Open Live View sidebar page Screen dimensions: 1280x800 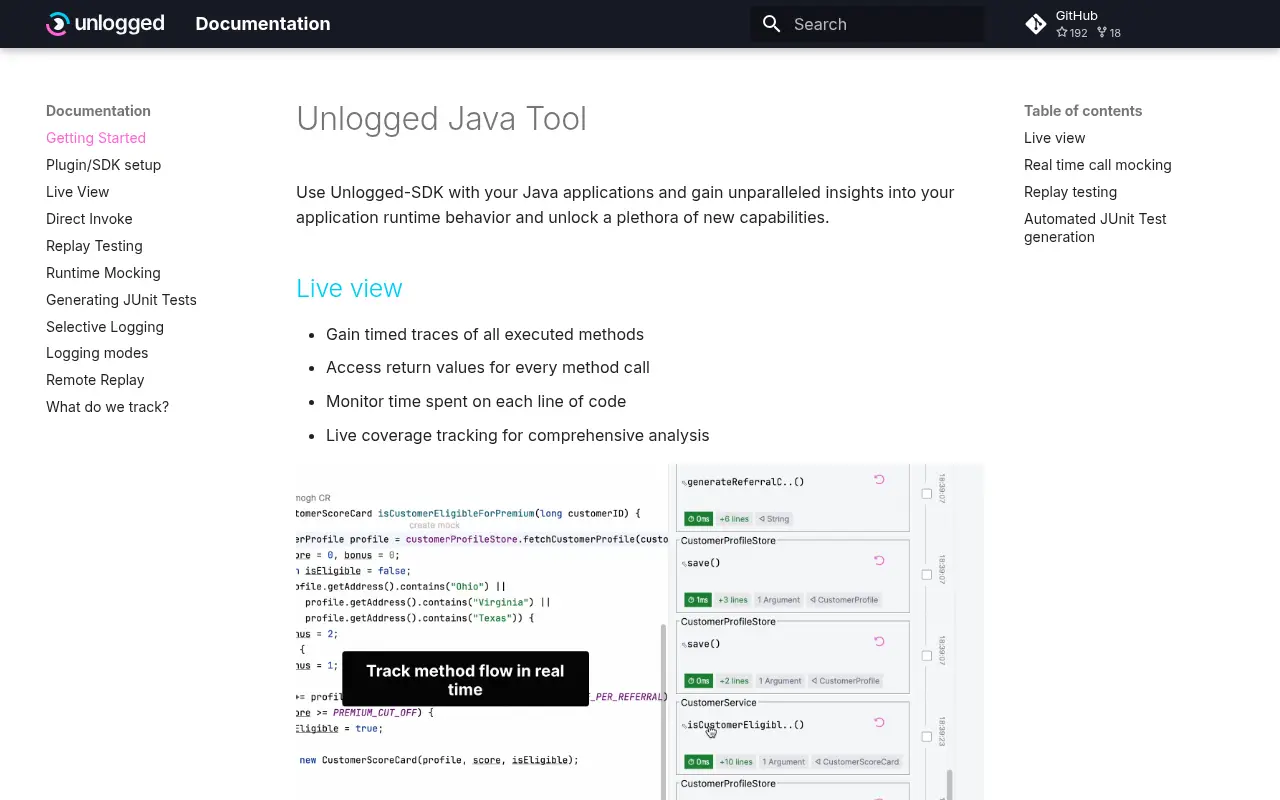click(77, 192)
